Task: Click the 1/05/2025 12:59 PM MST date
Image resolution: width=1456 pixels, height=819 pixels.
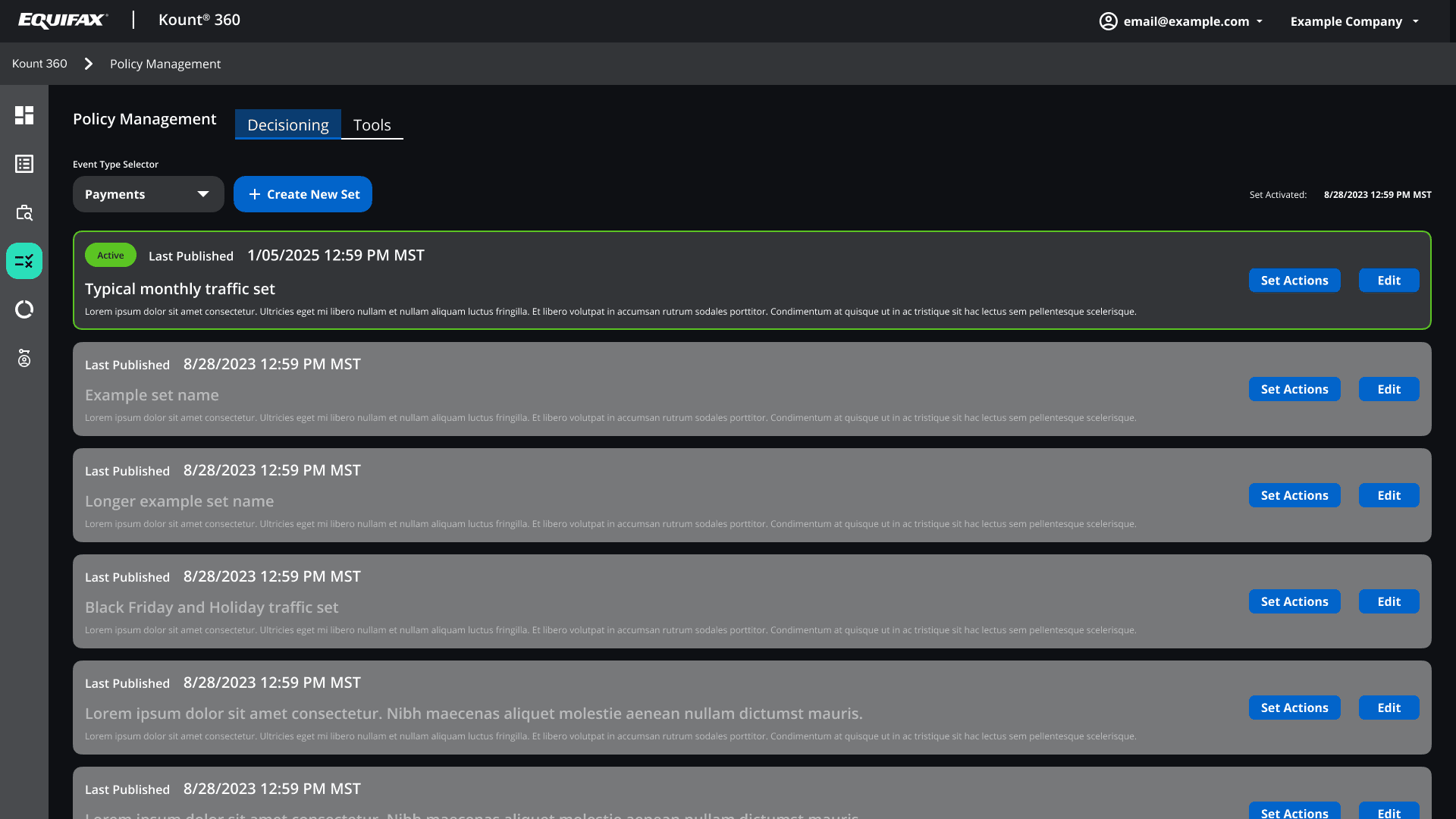Action: coord(336,256)
